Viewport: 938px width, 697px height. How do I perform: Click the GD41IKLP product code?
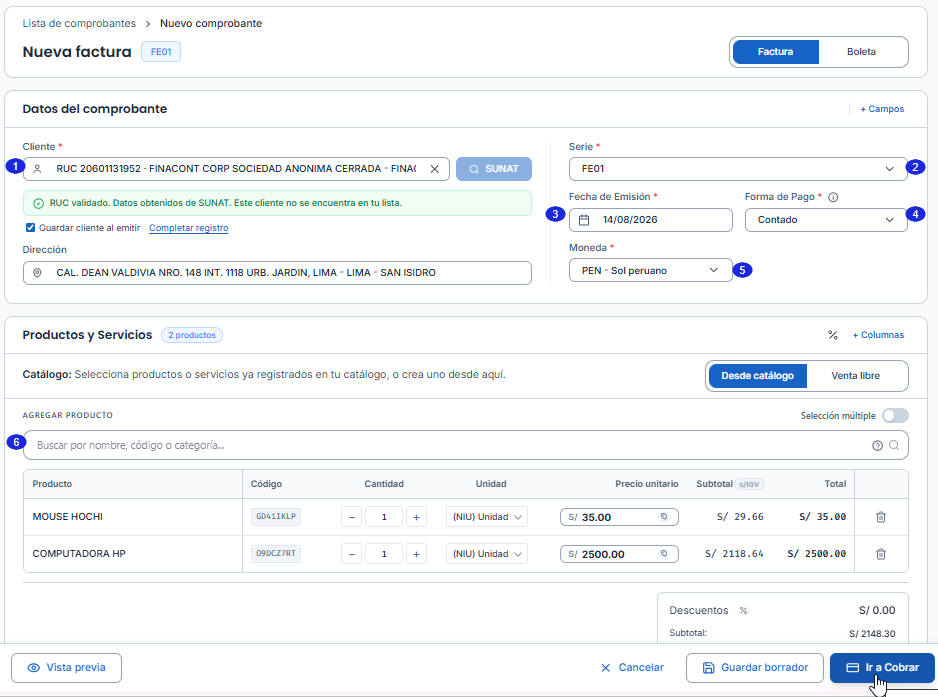tap(276, 516)
